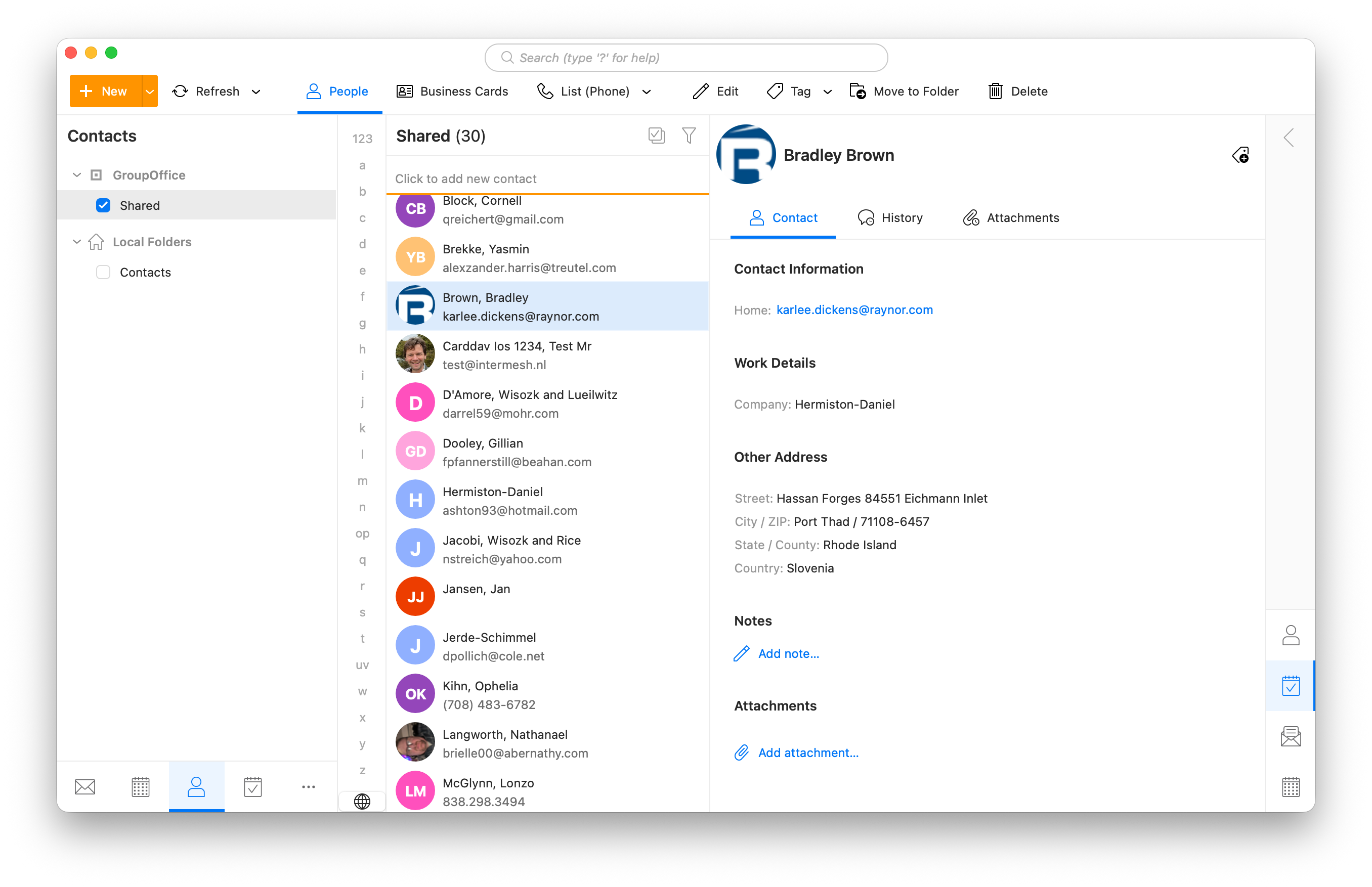Image resolution: width=1372 pixels, height=887 pixels.
Task: Click the multi-select icon next to Shared heading
Action: pos(656,136)
